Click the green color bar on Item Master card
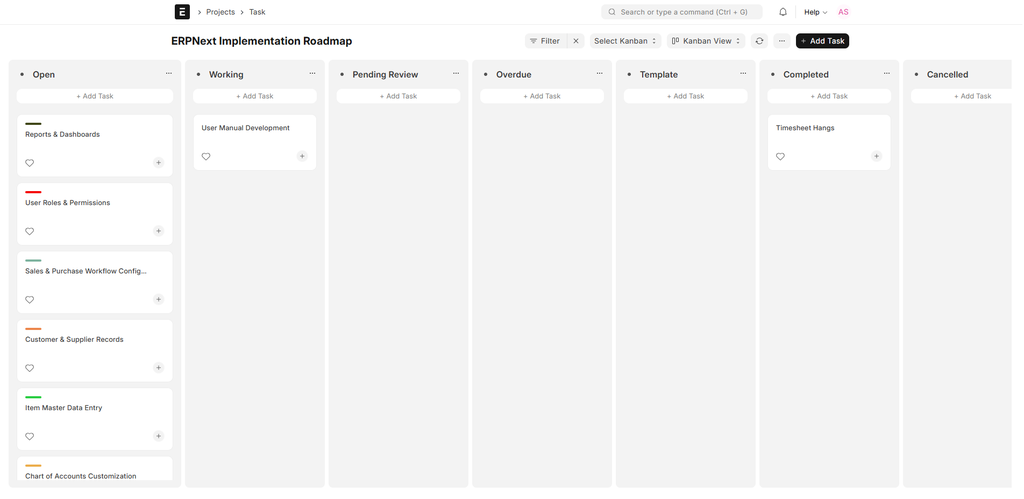This screenshot has width=1024, height=499. (33, 397)
